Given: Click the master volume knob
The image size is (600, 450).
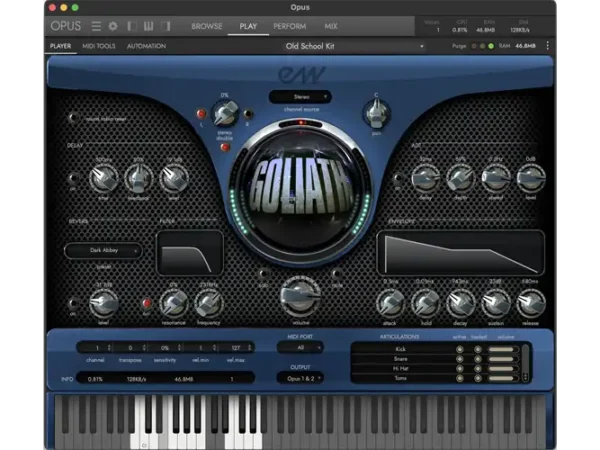Looking at the screenshot, I should coord(300,297).
